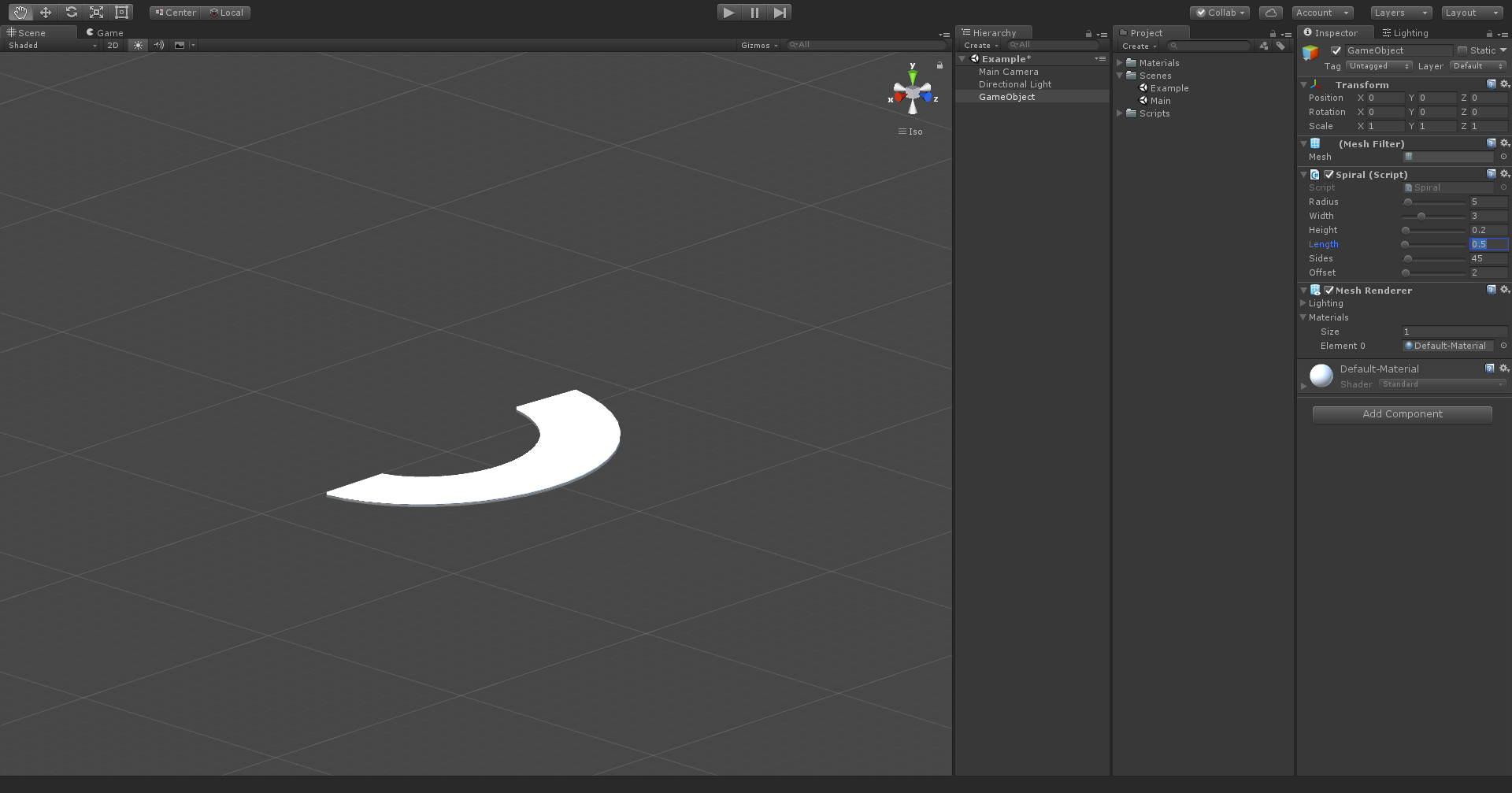The width and height of the screenshot is (1512, 793).
Task: Open Project Create menu
Action: tap(1139, 46)
